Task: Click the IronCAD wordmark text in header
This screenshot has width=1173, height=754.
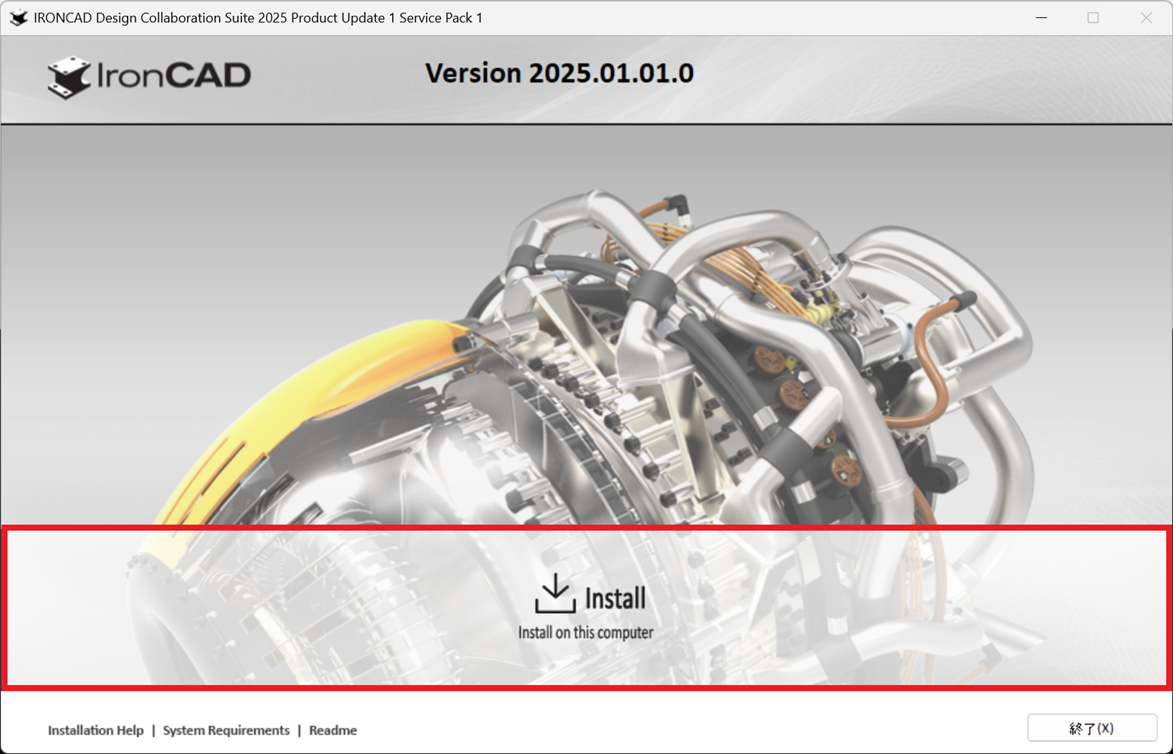Action: coord(174,75)
